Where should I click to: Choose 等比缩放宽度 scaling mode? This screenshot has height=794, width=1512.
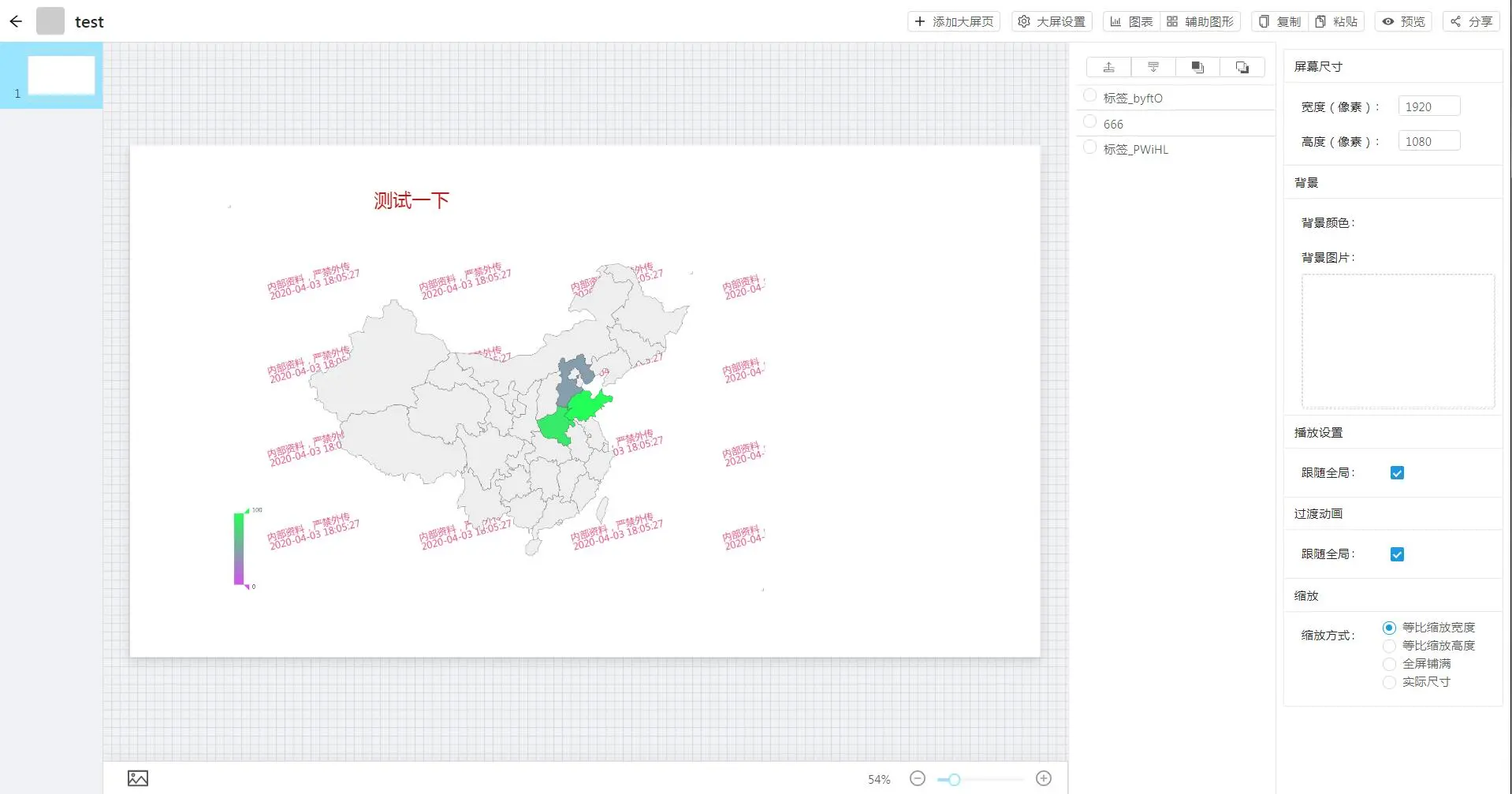1389,628
